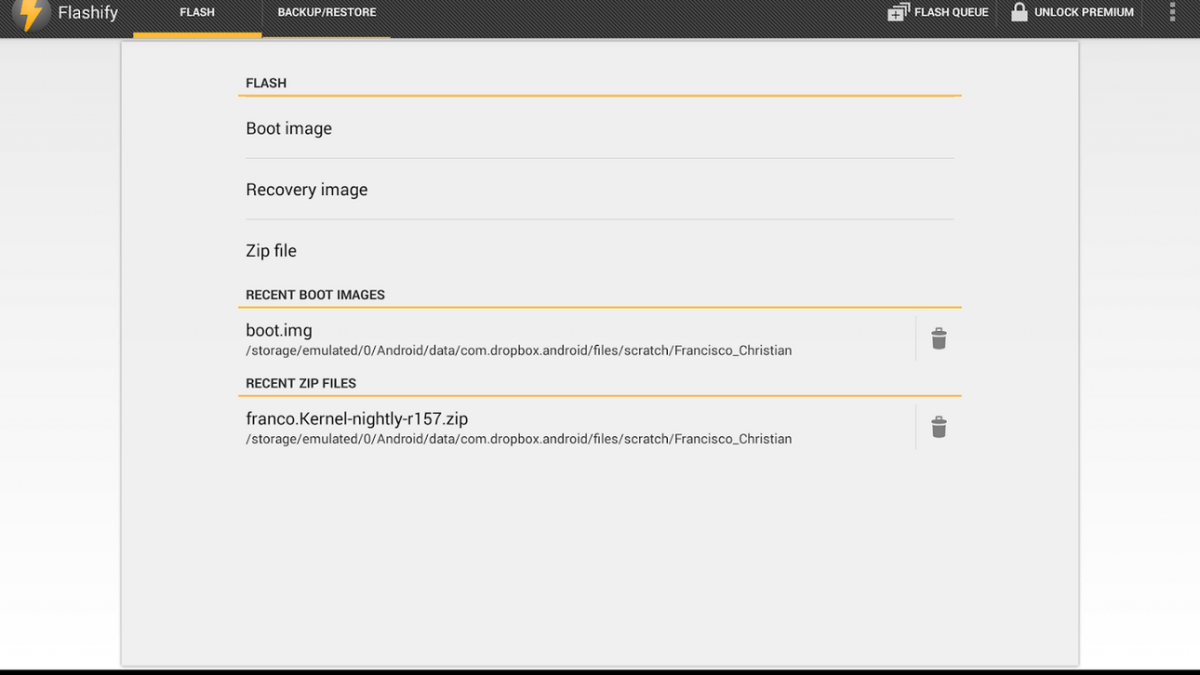Open the flash queue icon
The height and width of the screenshot is (675, 1200).
coord(898,13)
